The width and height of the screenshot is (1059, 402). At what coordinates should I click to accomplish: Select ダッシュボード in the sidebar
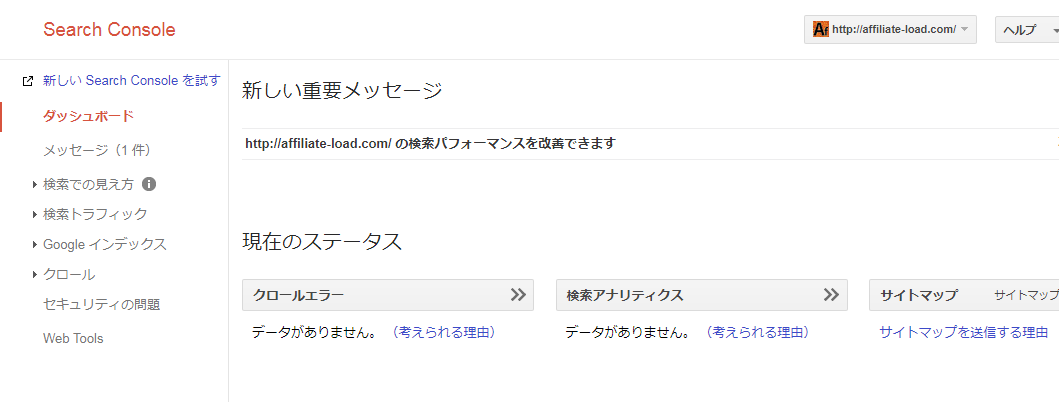(88, 116)
